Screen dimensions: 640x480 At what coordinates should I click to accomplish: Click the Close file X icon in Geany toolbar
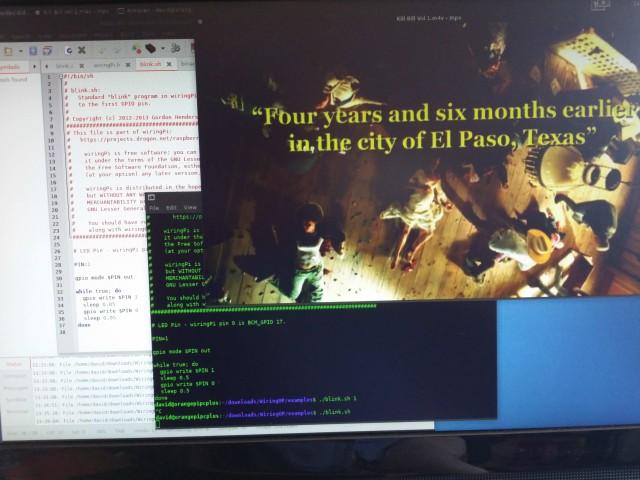(x=82, y=50)
